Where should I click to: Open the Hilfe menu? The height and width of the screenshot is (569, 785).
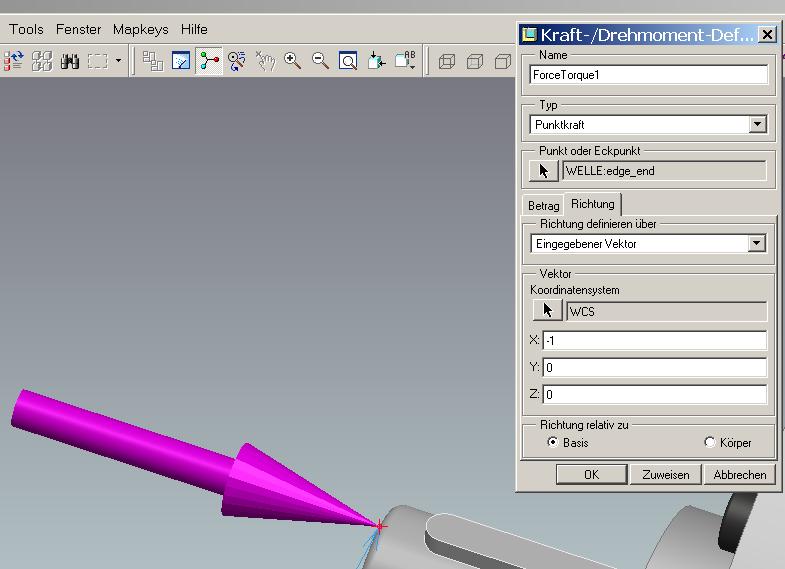pyautogui.click(x=194, y=30)
